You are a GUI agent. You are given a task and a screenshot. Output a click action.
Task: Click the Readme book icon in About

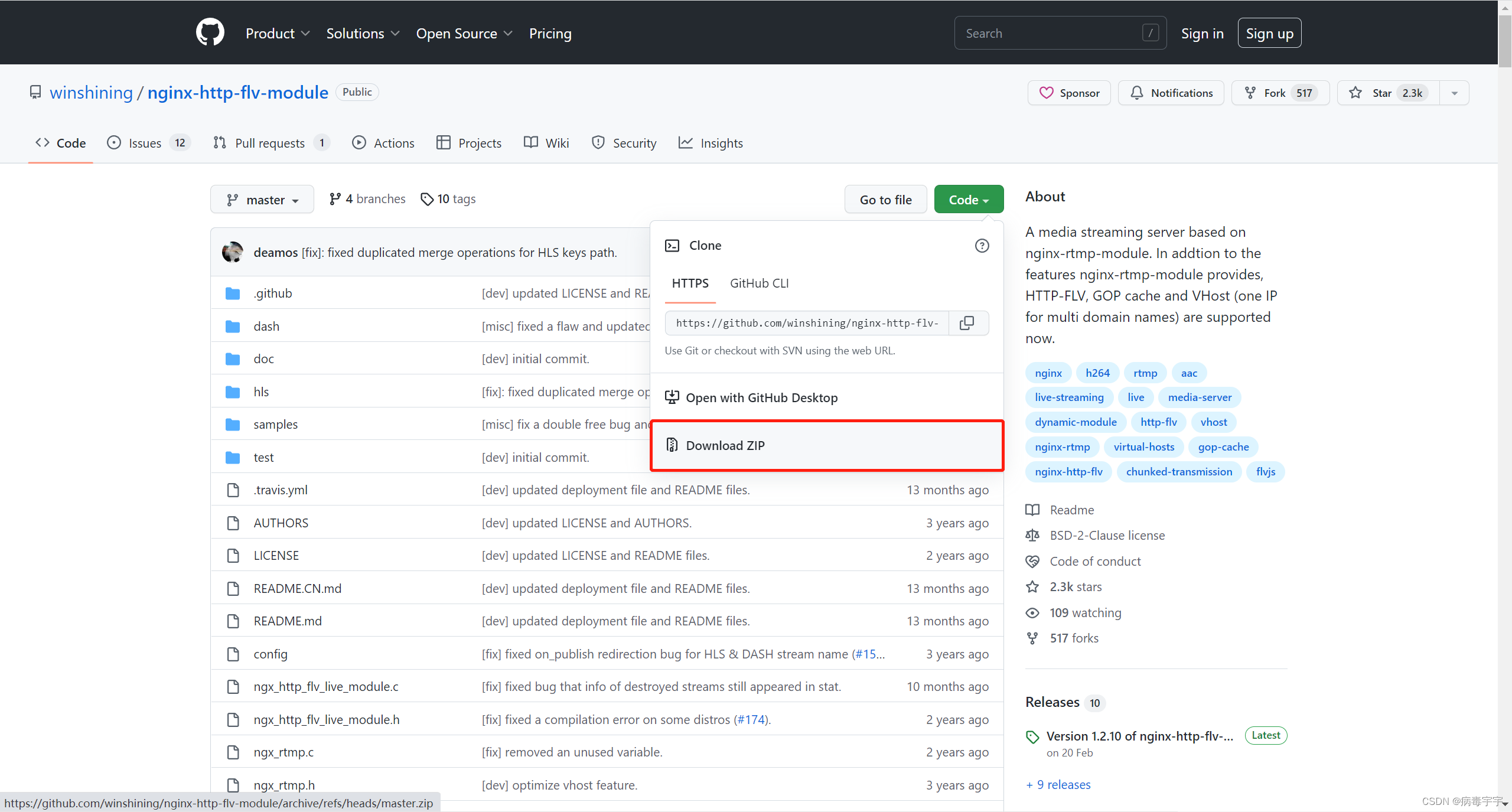pyautogui.click(x=1032, y=510)
